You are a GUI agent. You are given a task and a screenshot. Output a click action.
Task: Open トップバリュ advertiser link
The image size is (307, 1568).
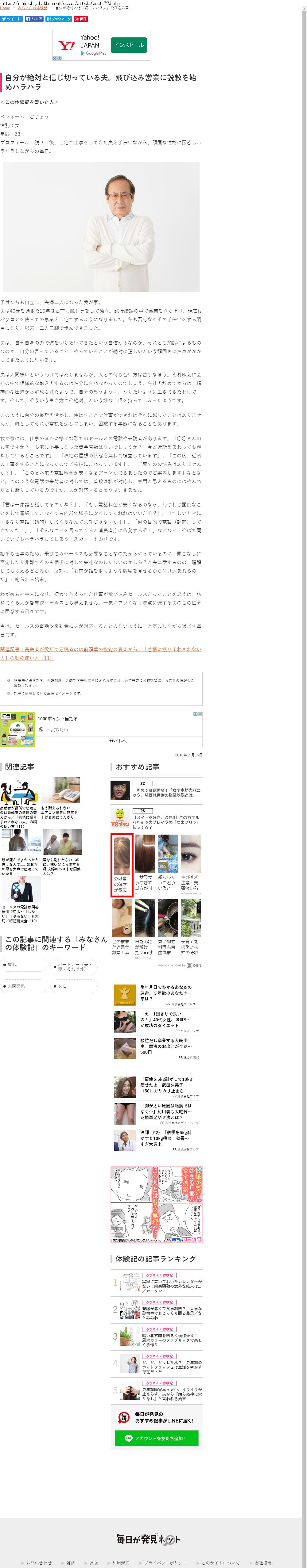pyautogui.click(x=58, y=729)
